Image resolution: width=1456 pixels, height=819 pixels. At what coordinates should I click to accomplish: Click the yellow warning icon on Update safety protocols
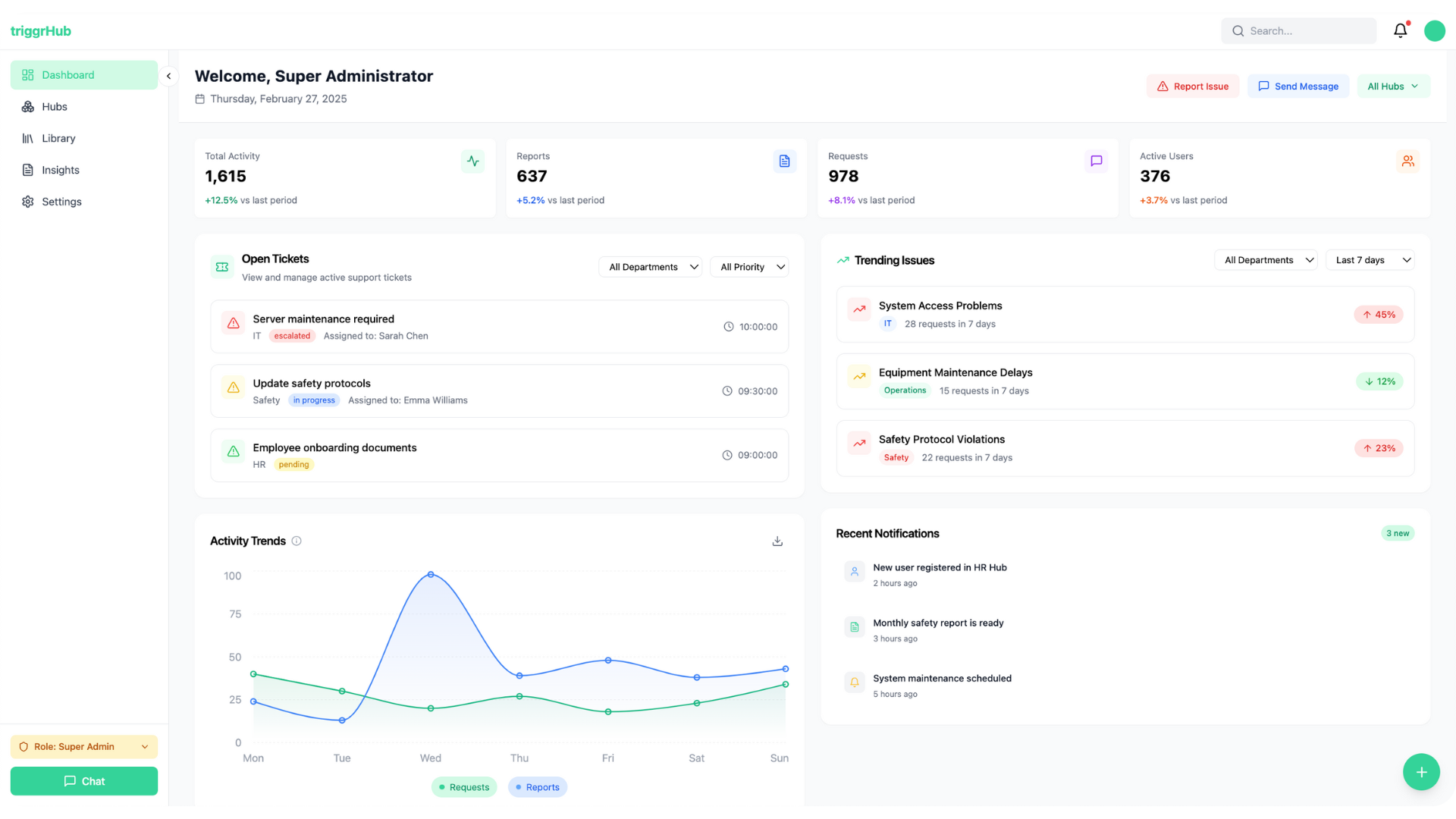233,388
